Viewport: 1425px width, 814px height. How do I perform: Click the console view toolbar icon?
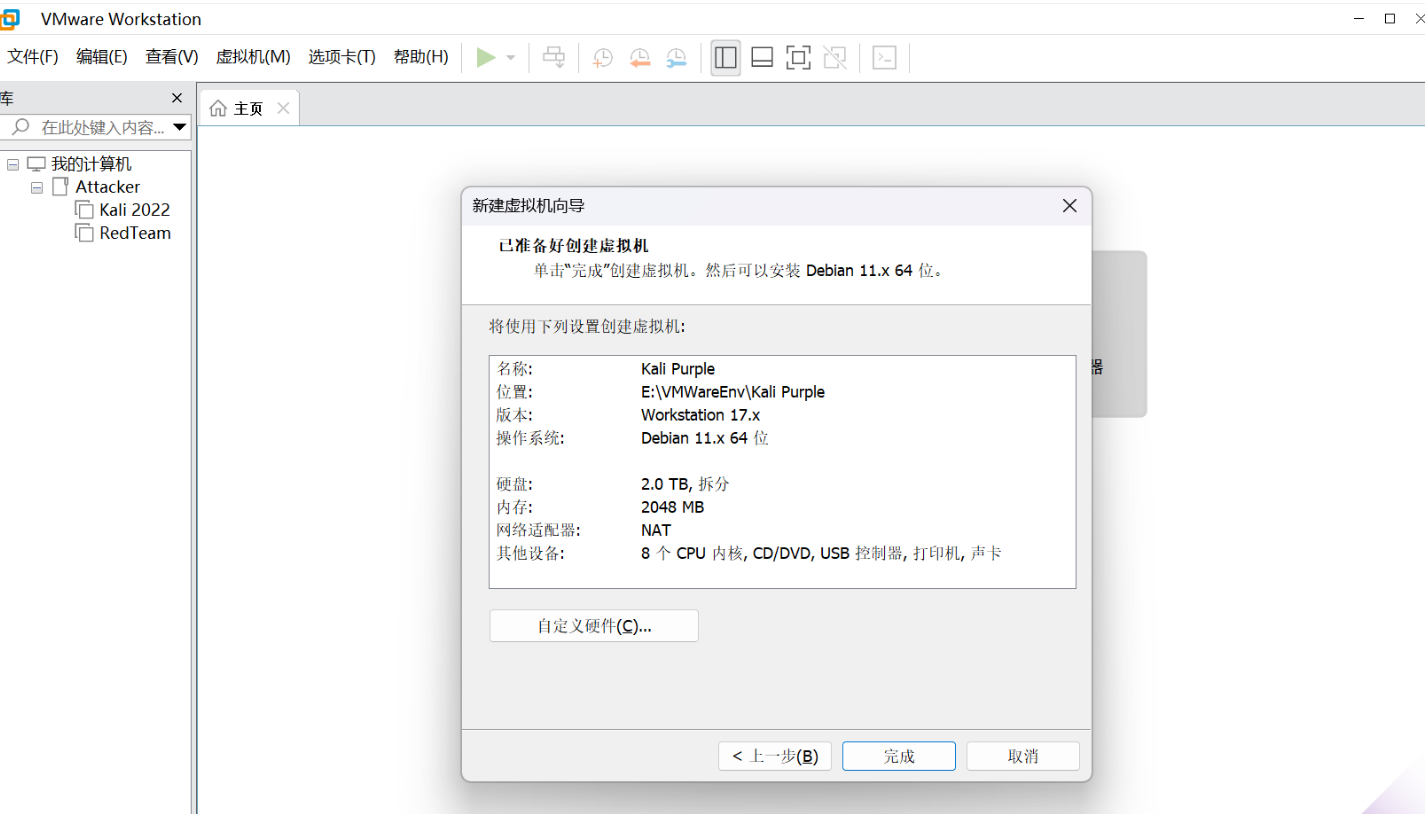pos(884,58)
